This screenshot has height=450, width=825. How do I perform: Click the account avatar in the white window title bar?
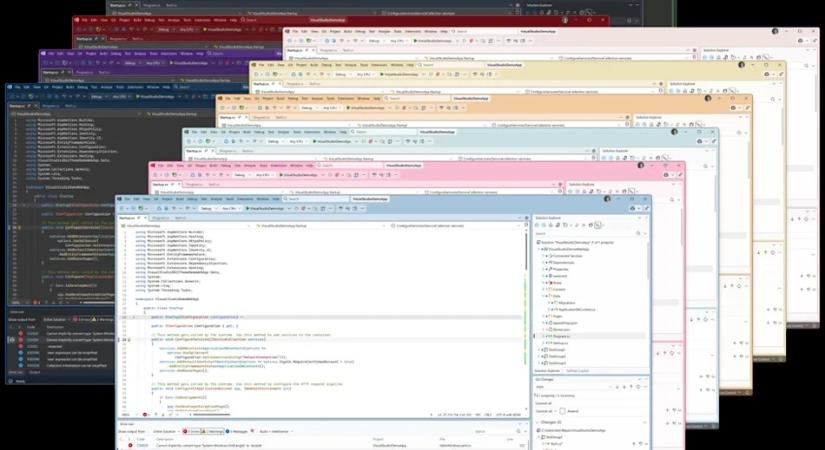(x=775, y=31)
